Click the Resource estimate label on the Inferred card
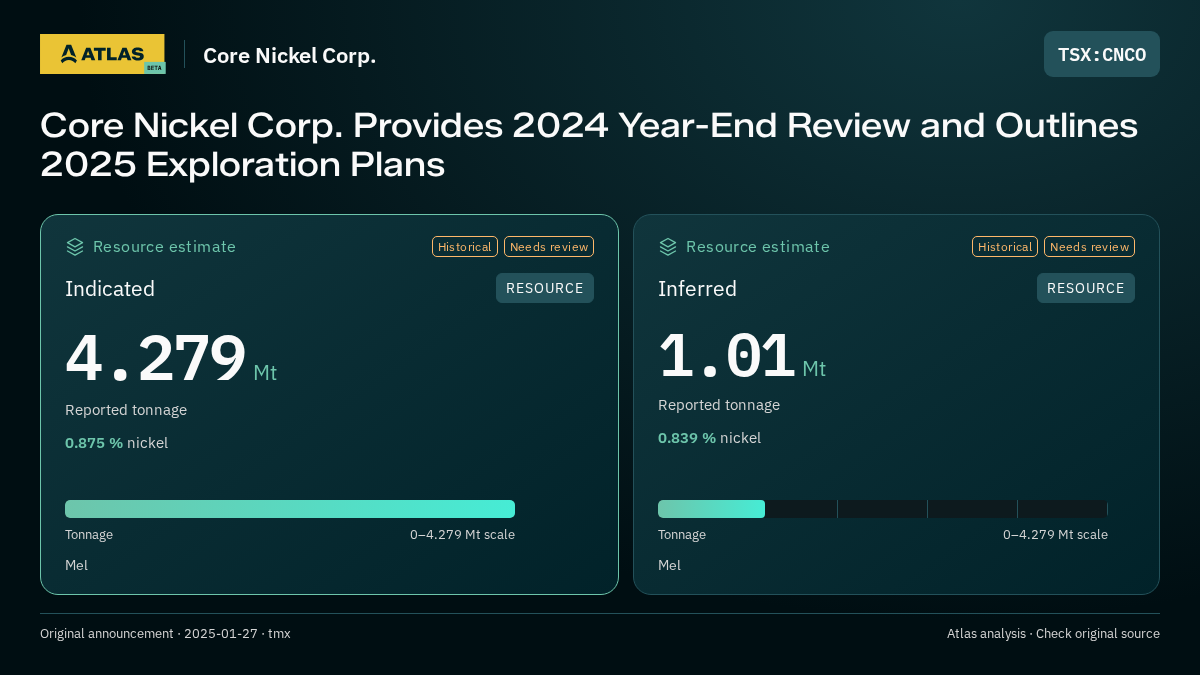Viewport: 1200px width, 675px height. 757,247
